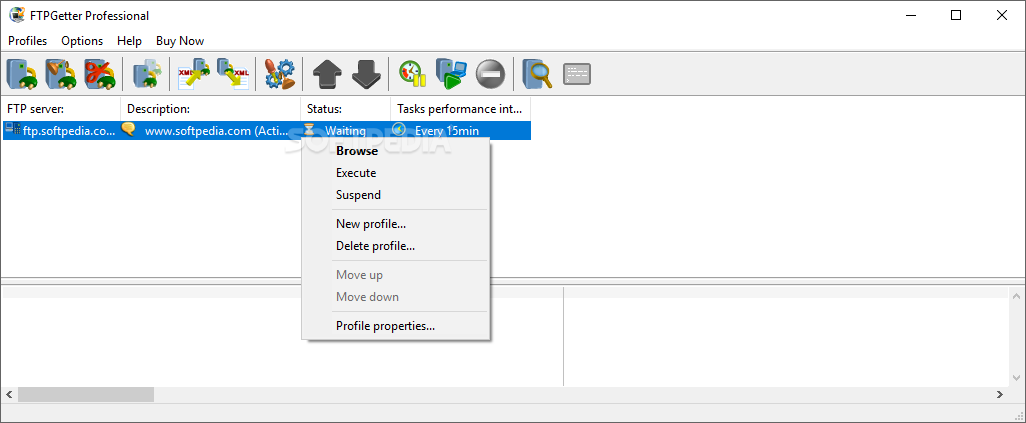Click the FTP server column header
Image resolution: width=1026 pixels, height=423 pixels.
pos(61,109)
